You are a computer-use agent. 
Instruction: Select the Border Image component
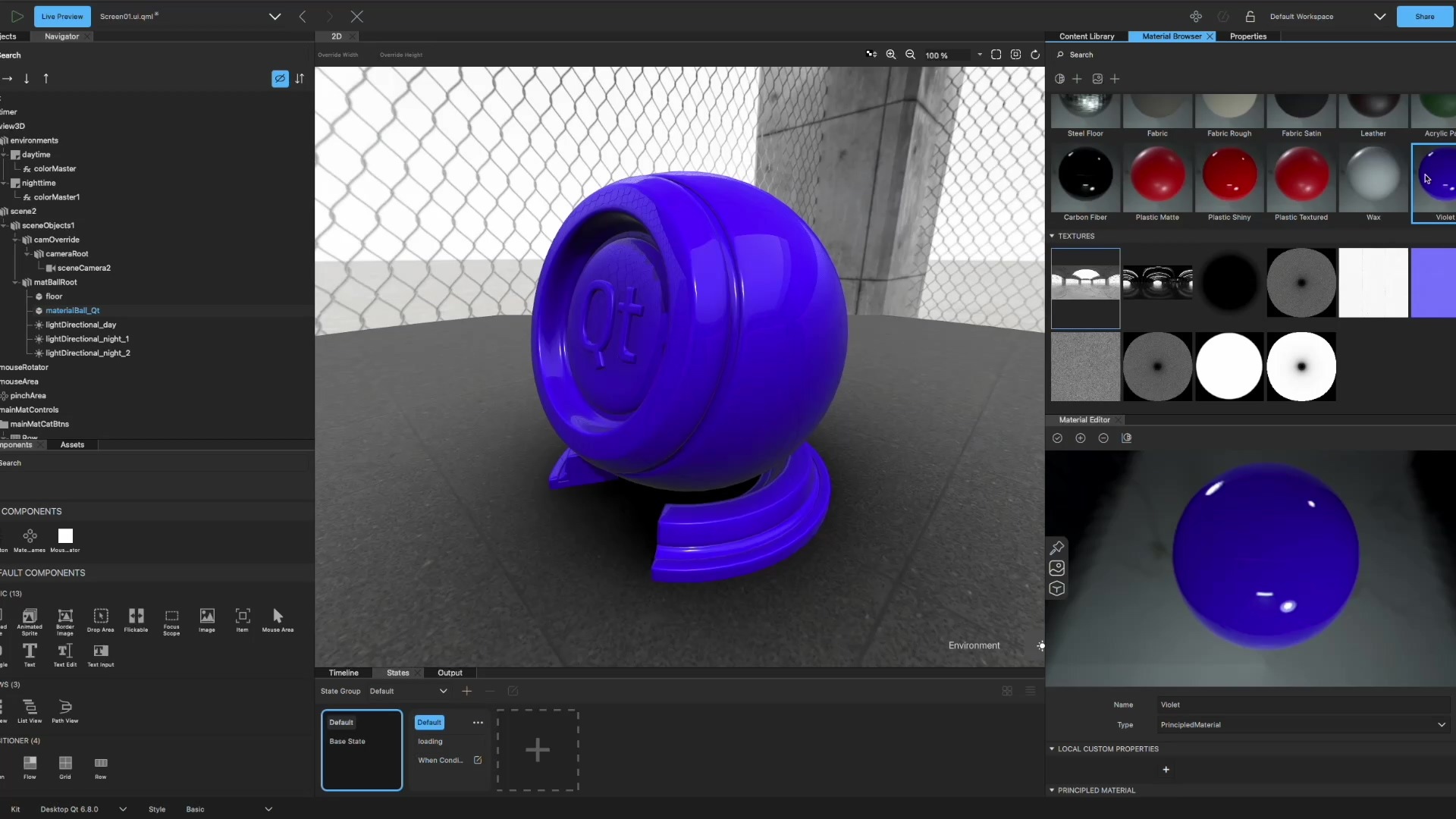(65, 621)
